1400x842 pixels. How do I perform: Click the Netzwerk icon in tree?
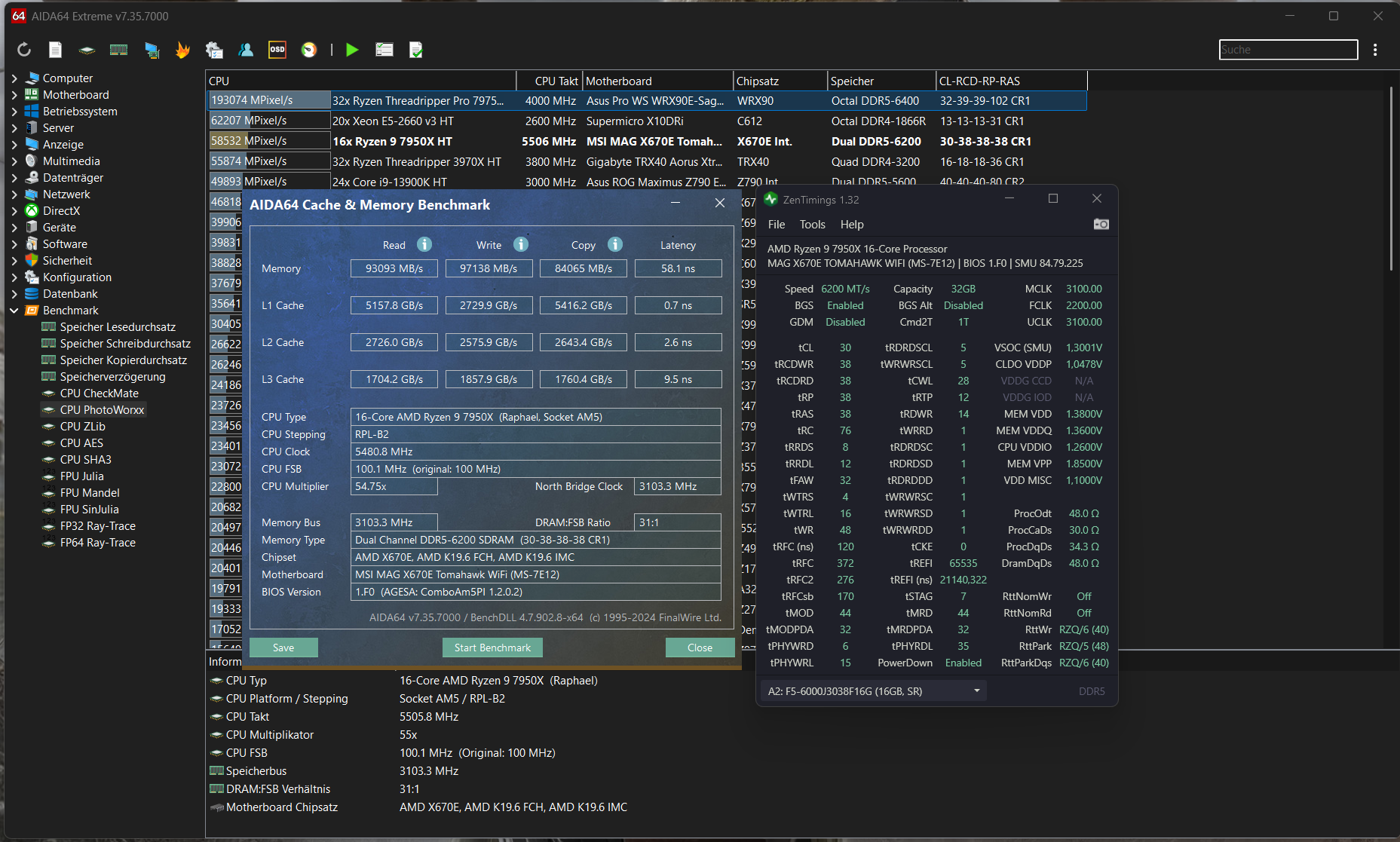click(x=32, y=194)
